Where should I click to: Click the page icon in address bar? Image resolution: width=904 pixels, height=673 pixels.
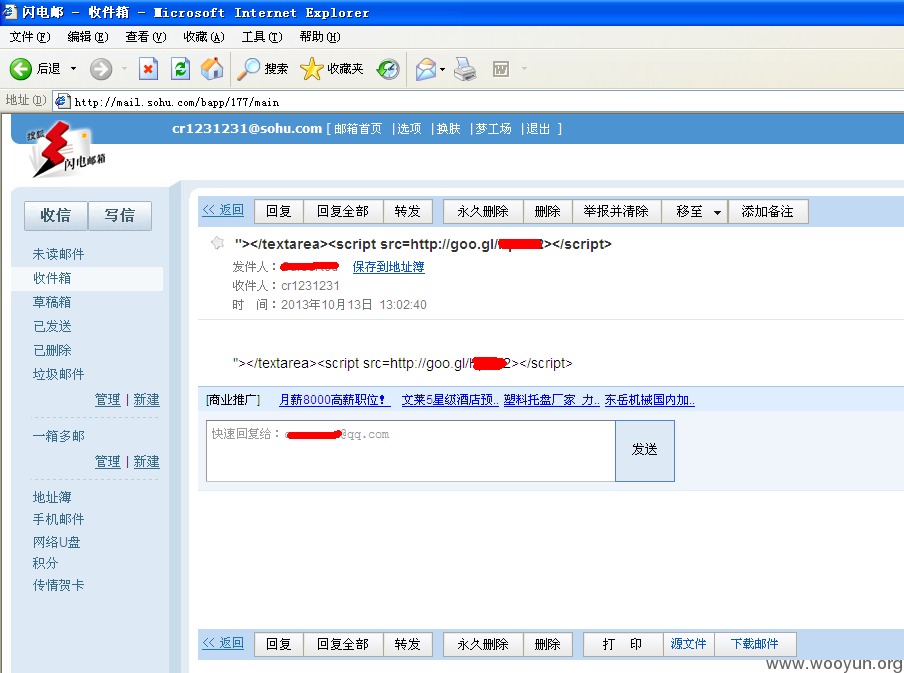(x=62, y=101)
